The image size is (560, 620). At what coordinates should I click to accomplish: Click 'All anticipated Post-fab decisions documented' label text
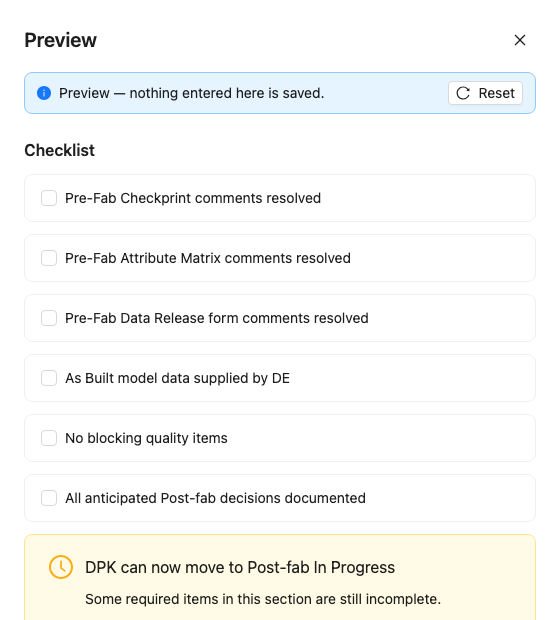(216, 498)
